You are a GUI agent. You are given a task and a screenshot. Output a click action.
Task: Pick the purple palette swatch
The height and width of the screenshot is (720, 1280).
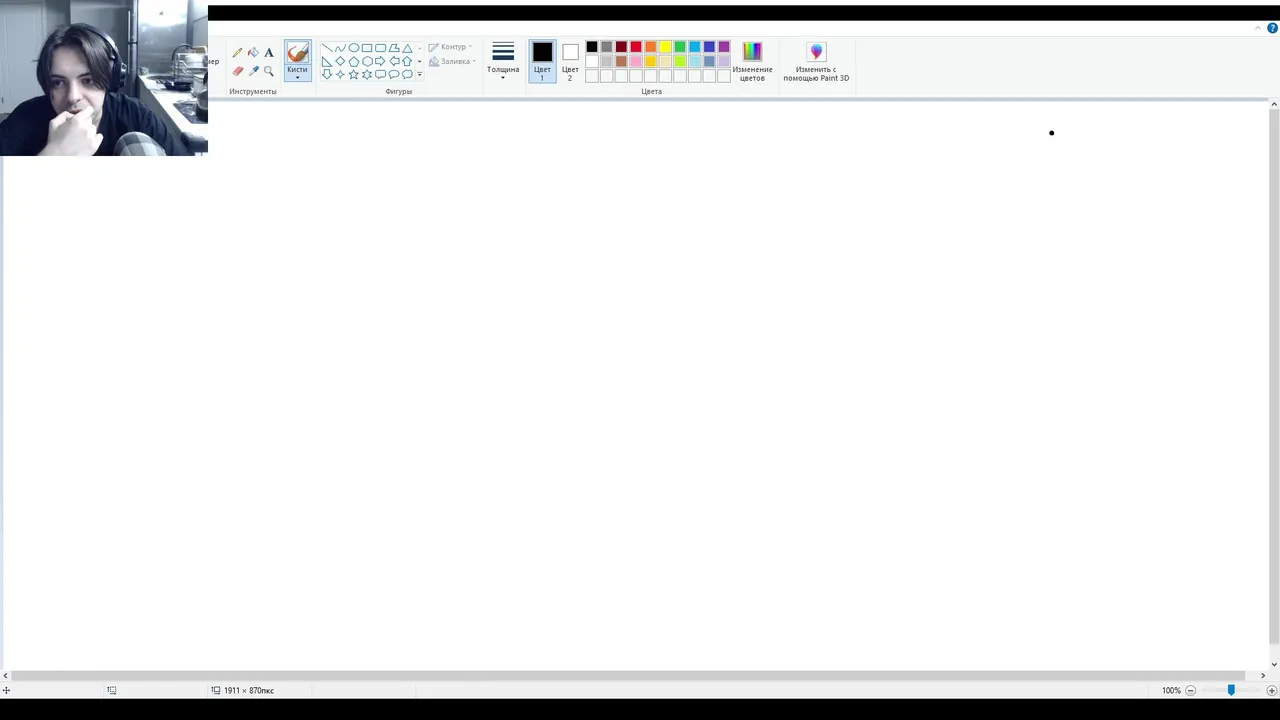pyautogui.click(x=724, y=47)
